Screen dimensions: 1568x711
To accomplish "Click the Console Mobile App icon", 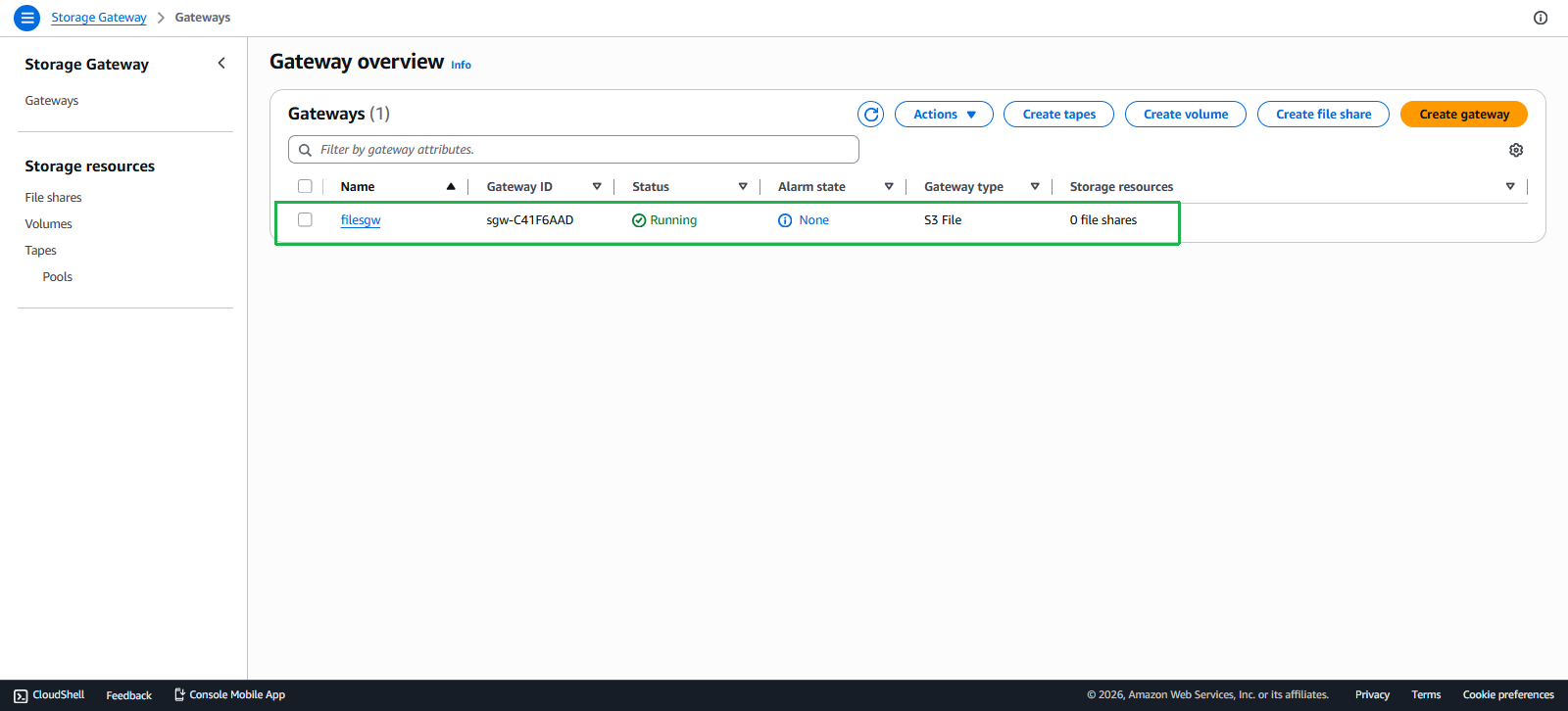I will click(x=179, y=694).
